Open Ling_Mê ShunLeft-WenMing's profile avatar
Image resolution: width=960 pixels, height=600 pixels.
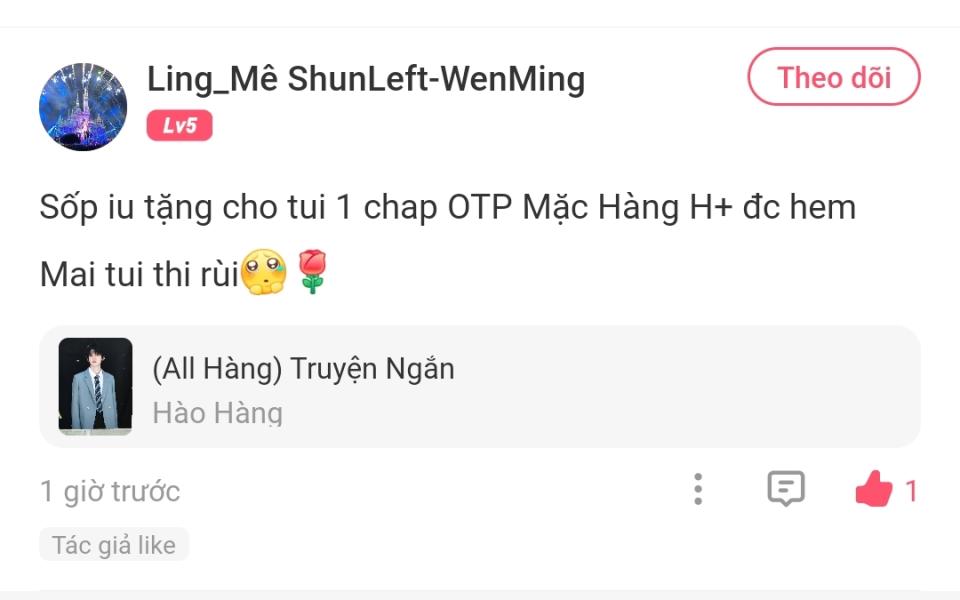[x=83, y=107]
